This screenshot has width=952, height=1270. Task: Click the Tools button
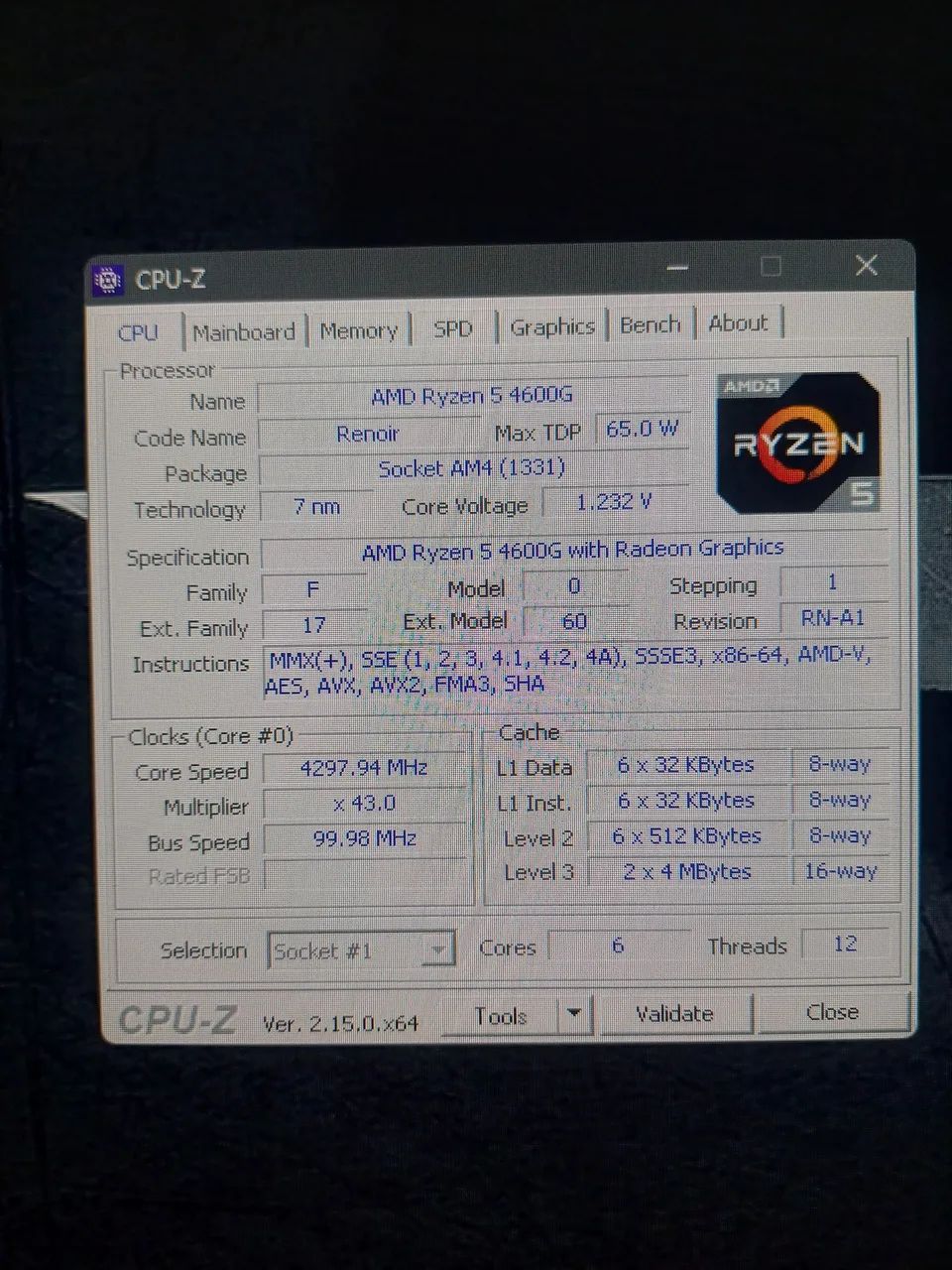click(501, 1016)
